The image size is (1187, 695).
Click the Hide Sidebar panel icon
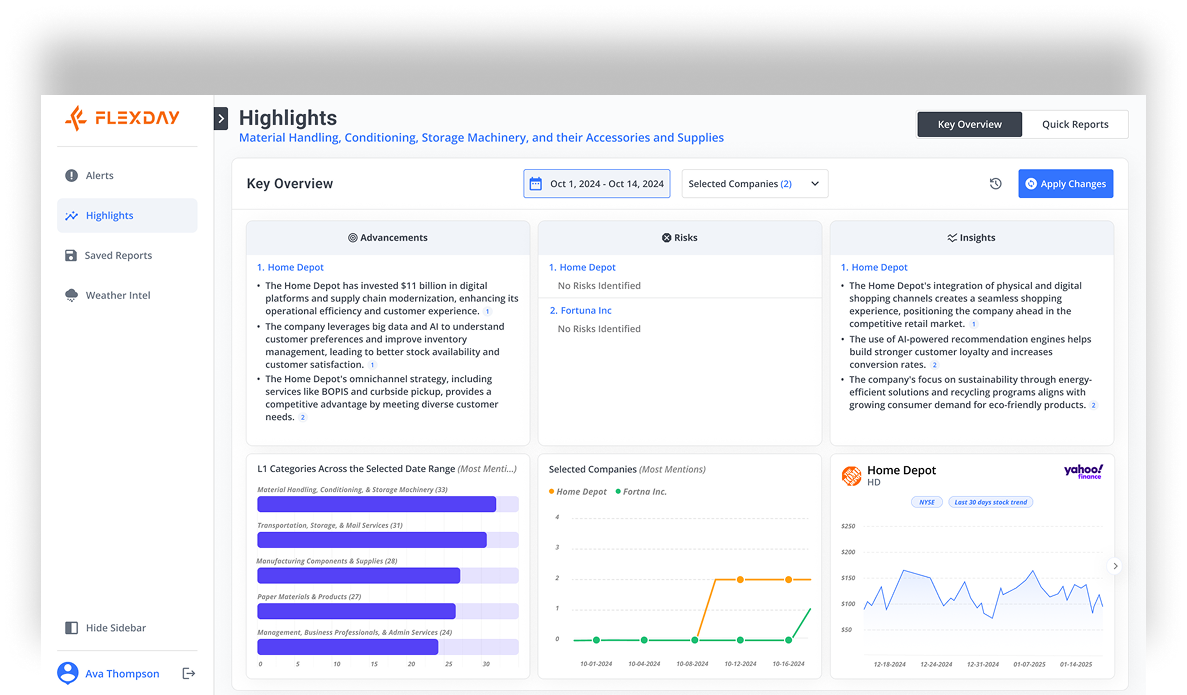[x=71, y=628]
